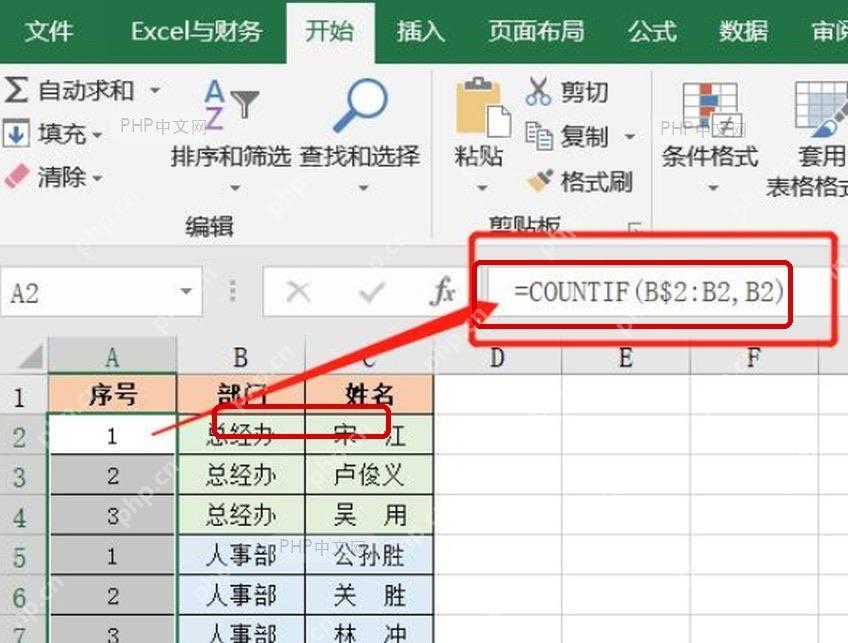Open the 文件 (File) tab

click(49, 30)
